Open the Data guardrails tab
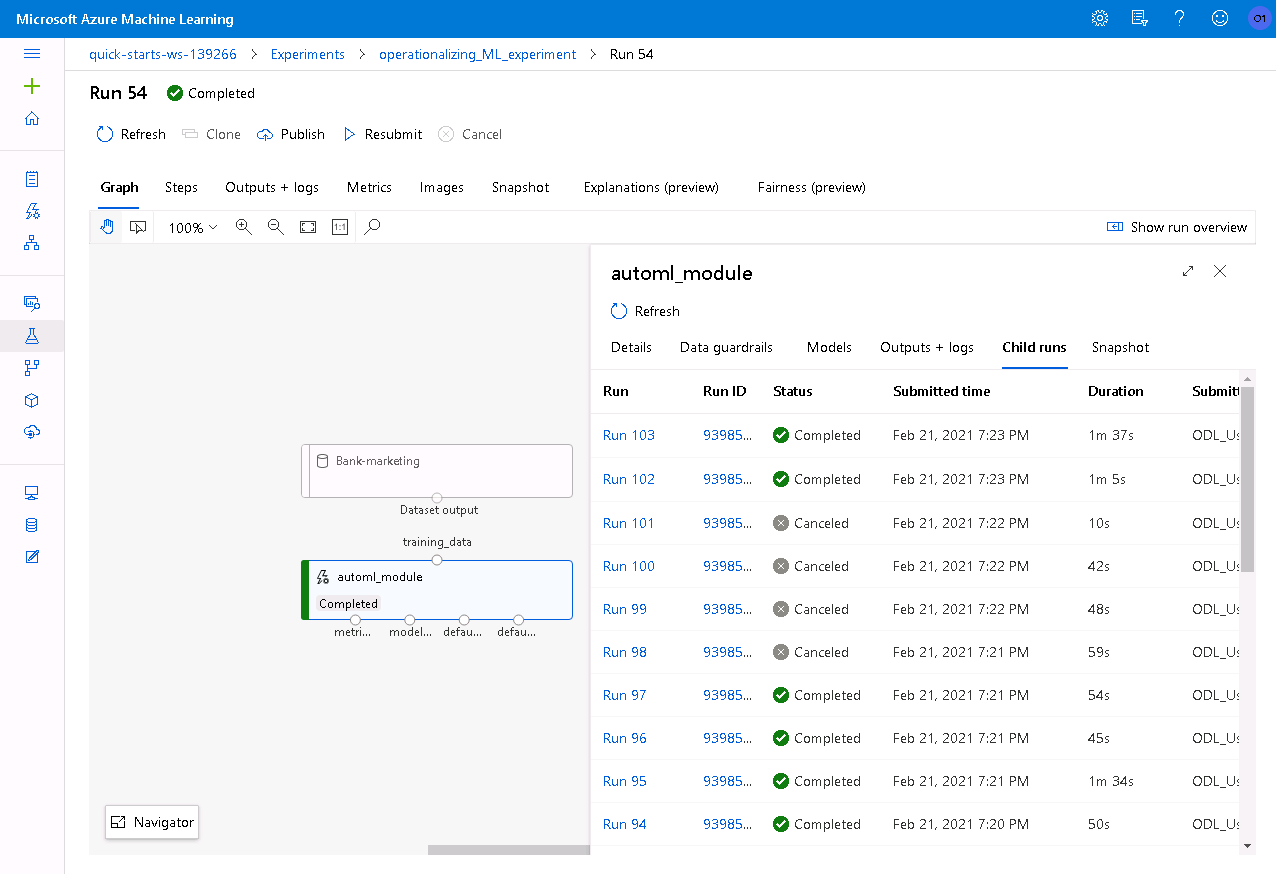The width and height of the screenshot is (1276, 874). [726, 347]
